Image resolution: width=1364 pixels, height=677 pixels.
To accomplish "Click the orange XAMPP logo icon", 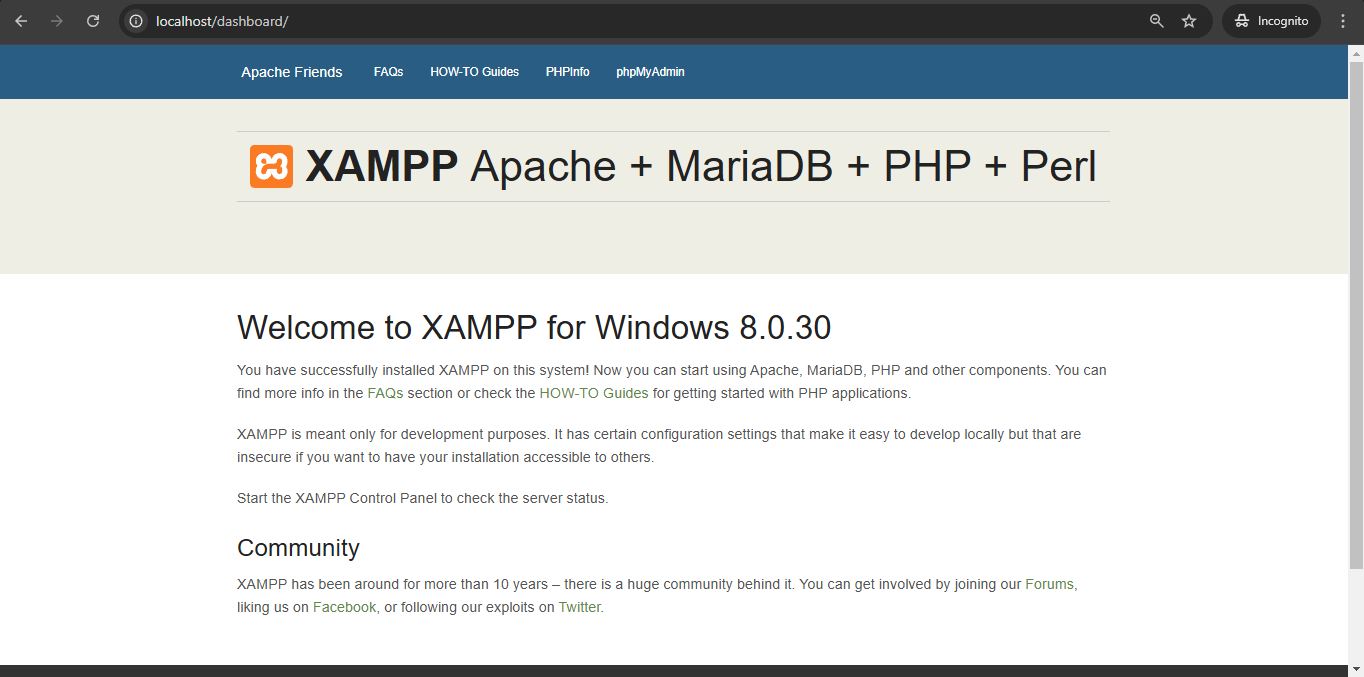I will 271,166.
